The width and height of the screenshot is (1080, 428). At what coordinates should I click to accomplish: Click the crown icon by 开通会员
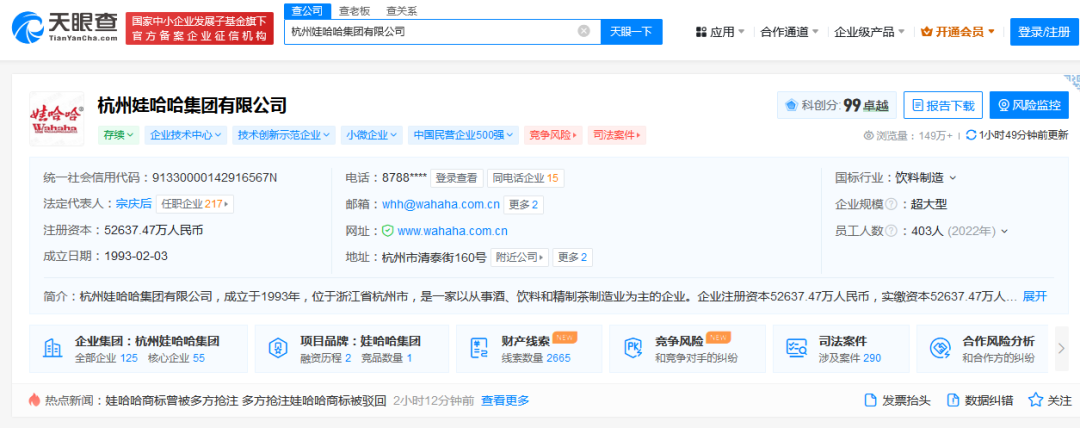coord(926,32)
